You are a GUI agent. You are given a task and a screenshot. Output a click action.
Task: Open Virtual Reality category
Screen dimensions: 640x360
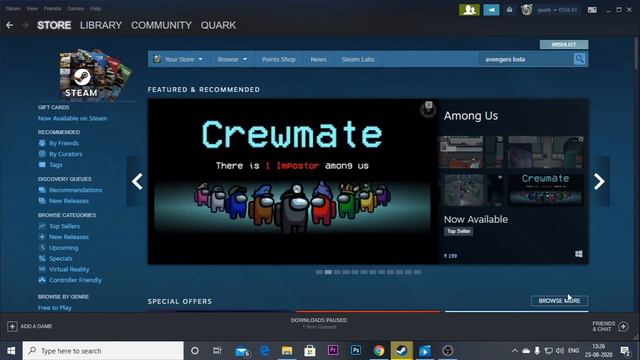point(69,269)
